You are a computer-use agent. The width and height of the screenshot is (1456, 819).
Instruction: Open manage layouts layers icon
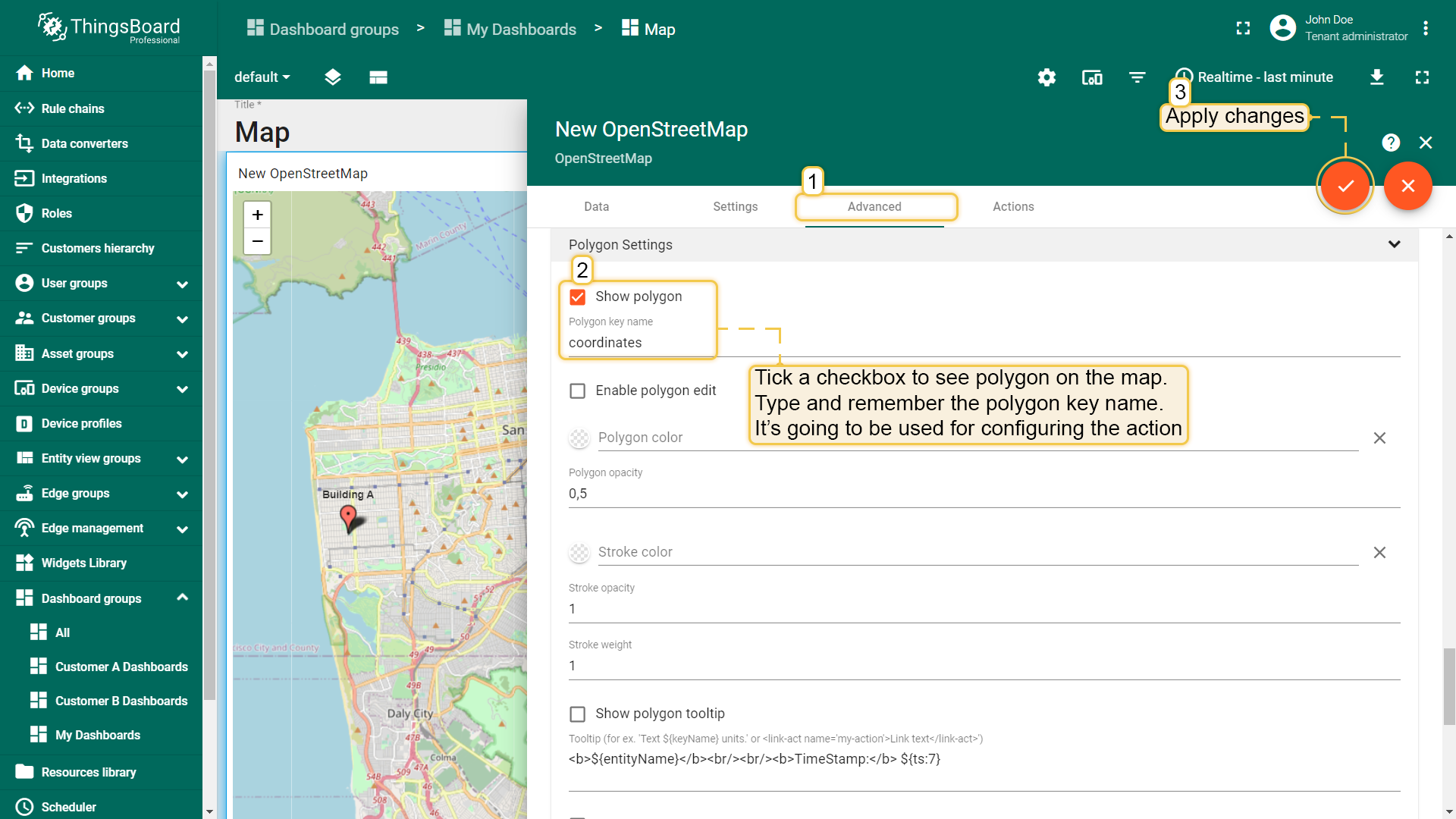point(332,77)
